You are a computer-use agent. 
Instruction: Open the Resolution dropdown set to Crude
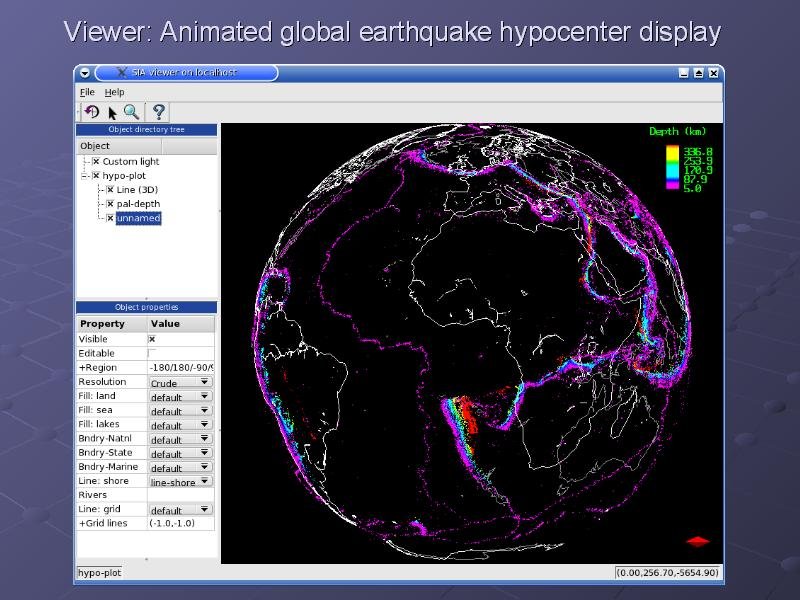tap(180, 382)
